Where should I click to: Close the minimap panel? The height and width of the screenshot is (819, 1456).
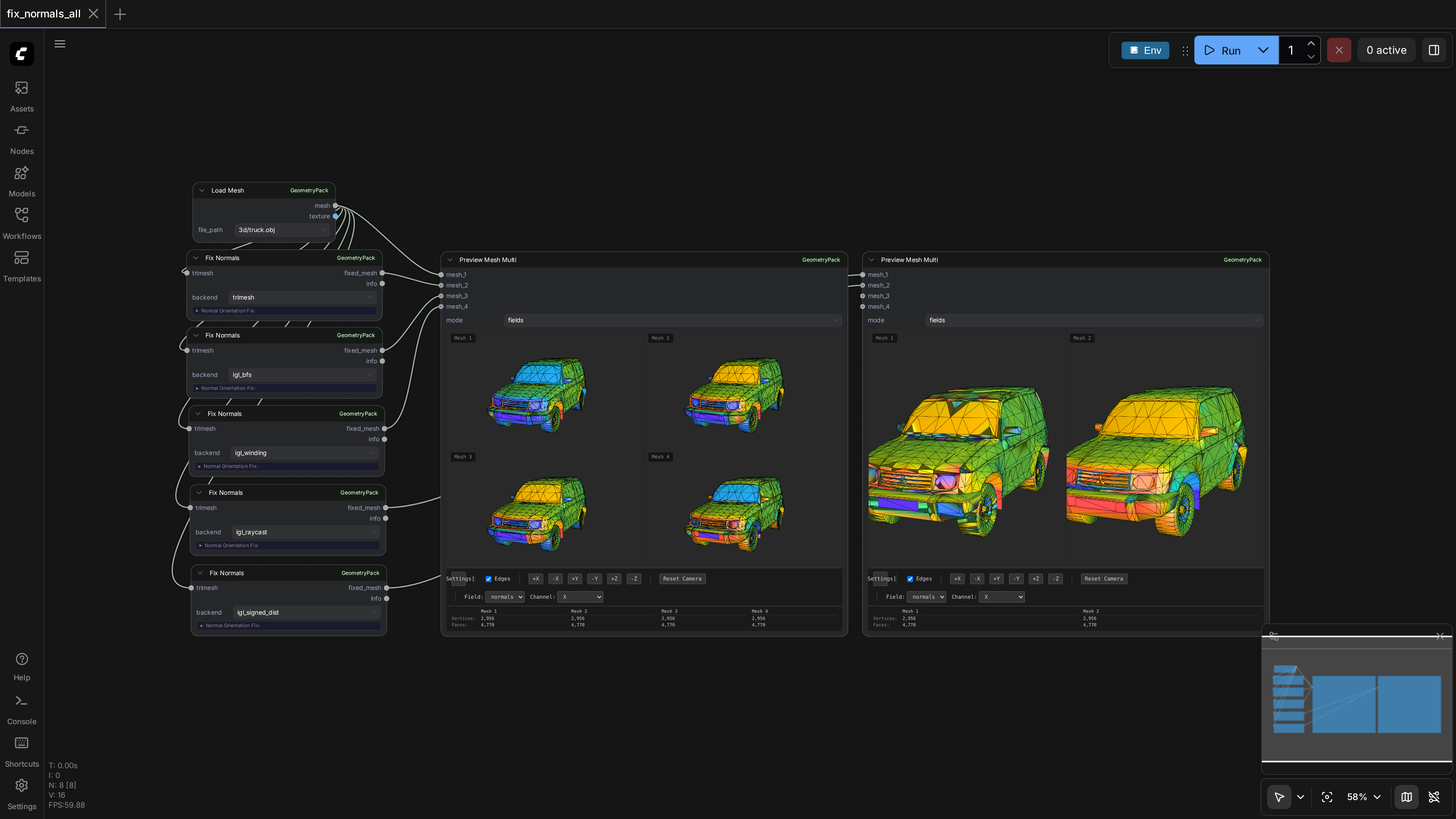(x=1440, y=637)
